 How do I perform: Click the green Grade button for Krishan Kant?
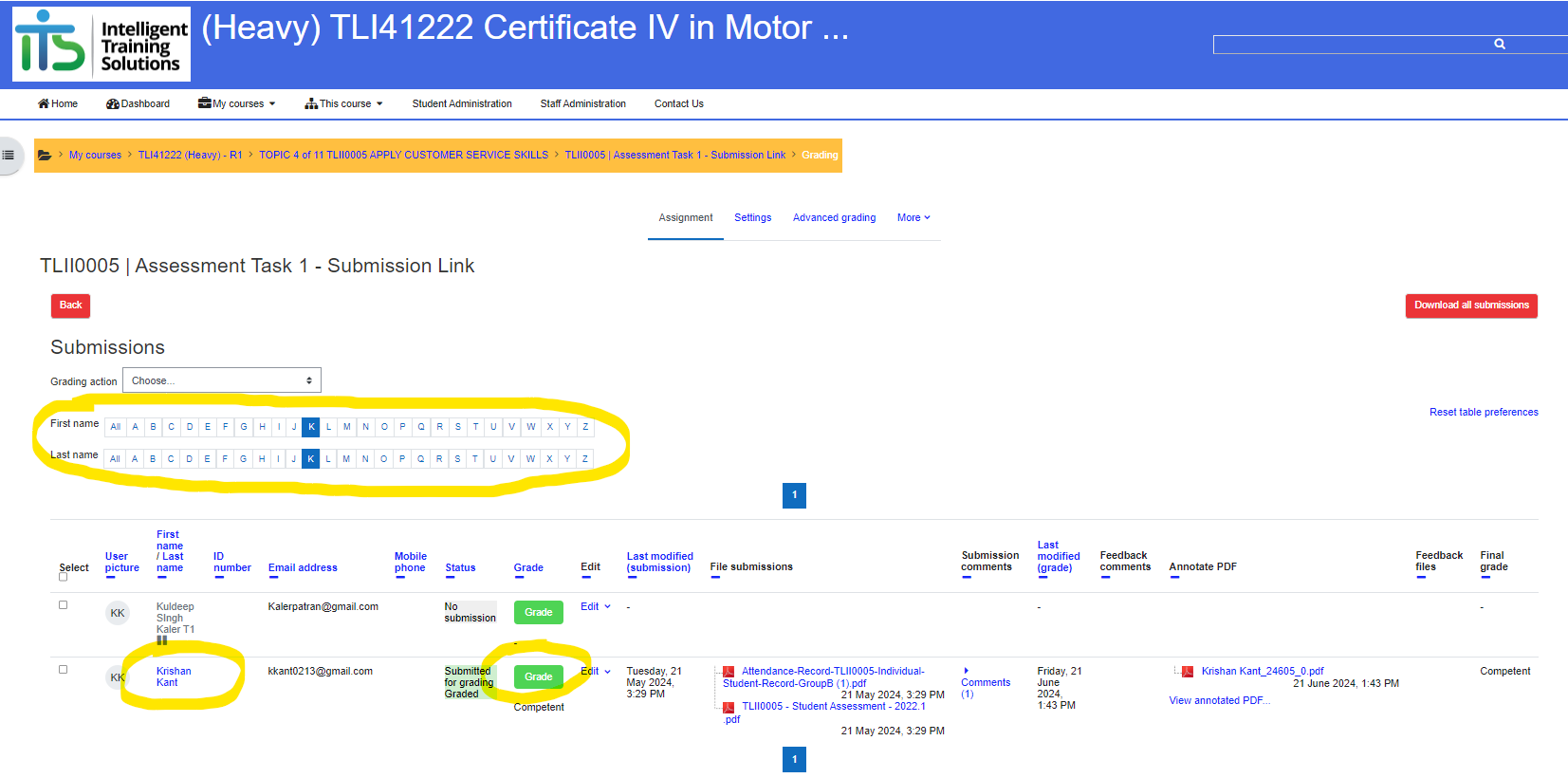(539, 677)
